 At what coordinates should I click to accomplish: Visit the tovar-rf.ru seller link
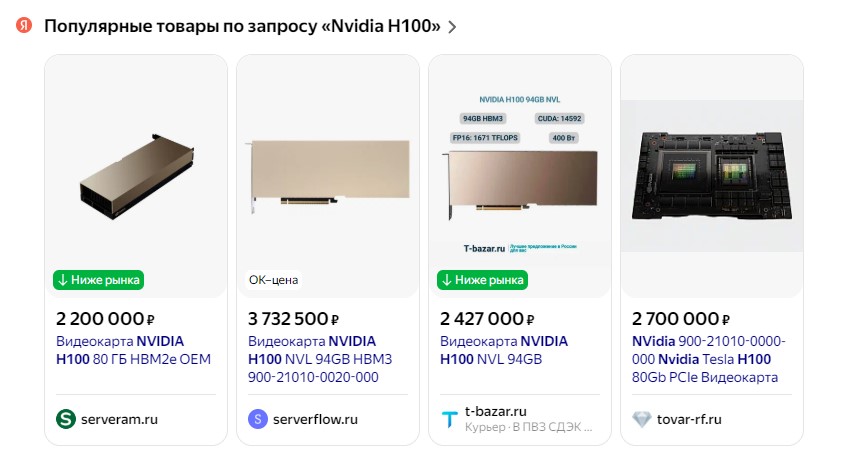pos(691,419)
